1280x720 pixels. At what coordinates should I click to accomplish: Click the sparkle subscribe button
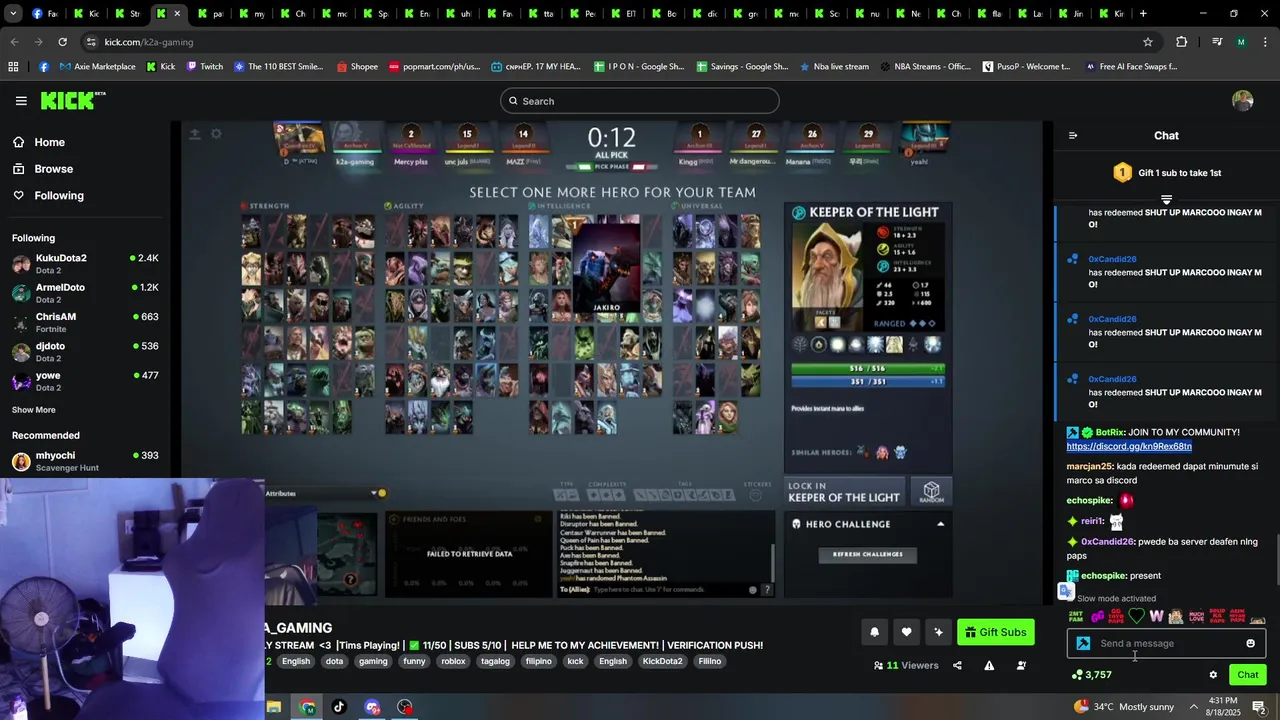(938, 632)
